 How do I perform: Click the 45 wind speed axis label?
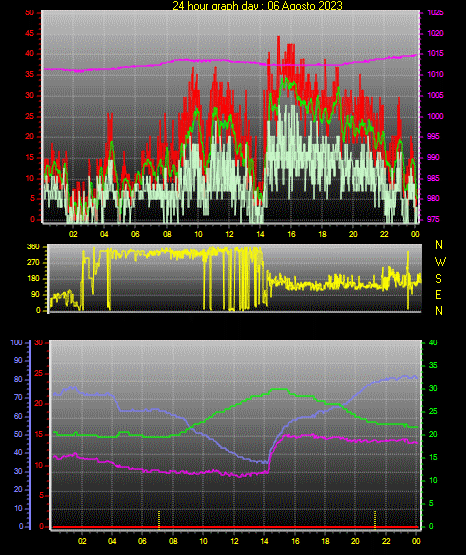pos(29,34)
